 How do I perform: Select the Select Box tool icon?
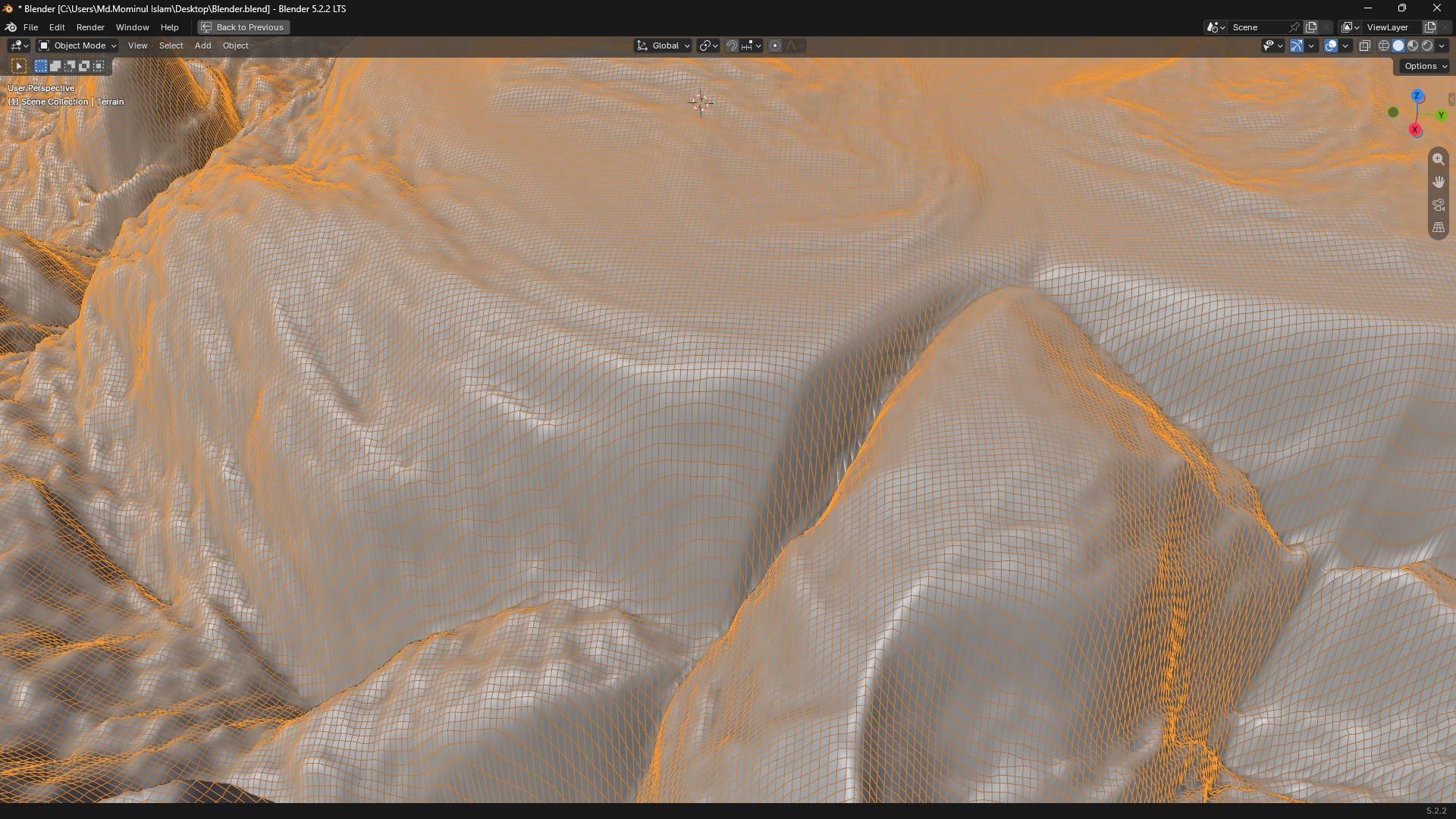pyautogui.click(x=19, y=66)
